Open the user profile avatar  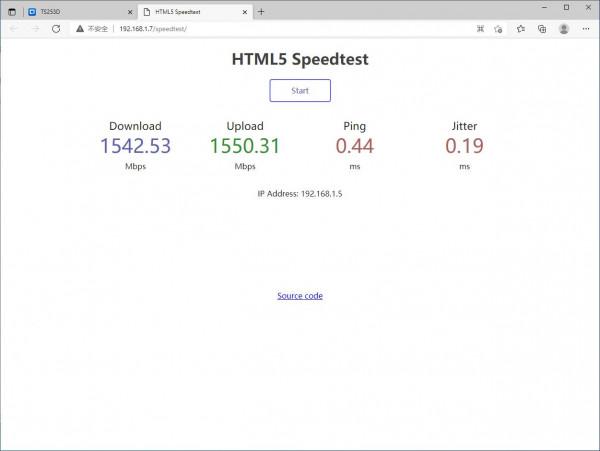(x=564, y=29)
